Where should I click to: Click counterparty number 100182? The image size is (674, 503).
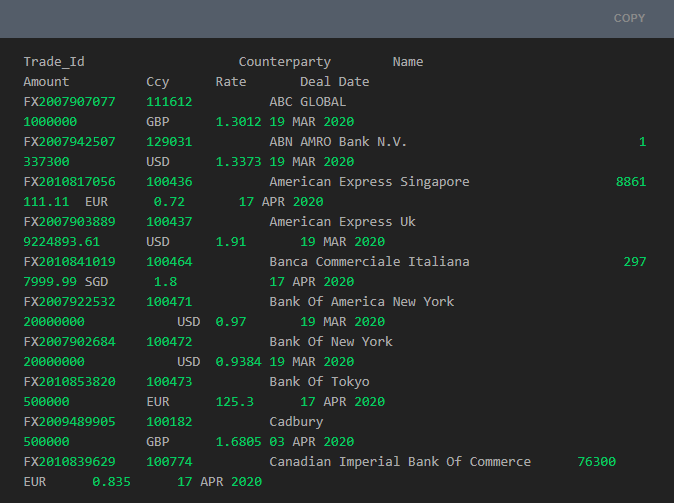pos(169,422)
